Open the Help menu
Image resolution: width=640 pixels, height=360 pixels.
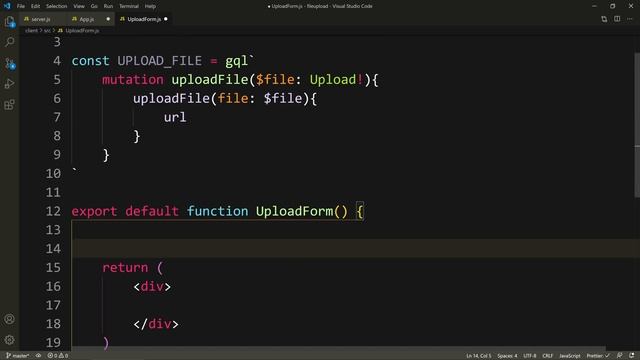(150, 6)
